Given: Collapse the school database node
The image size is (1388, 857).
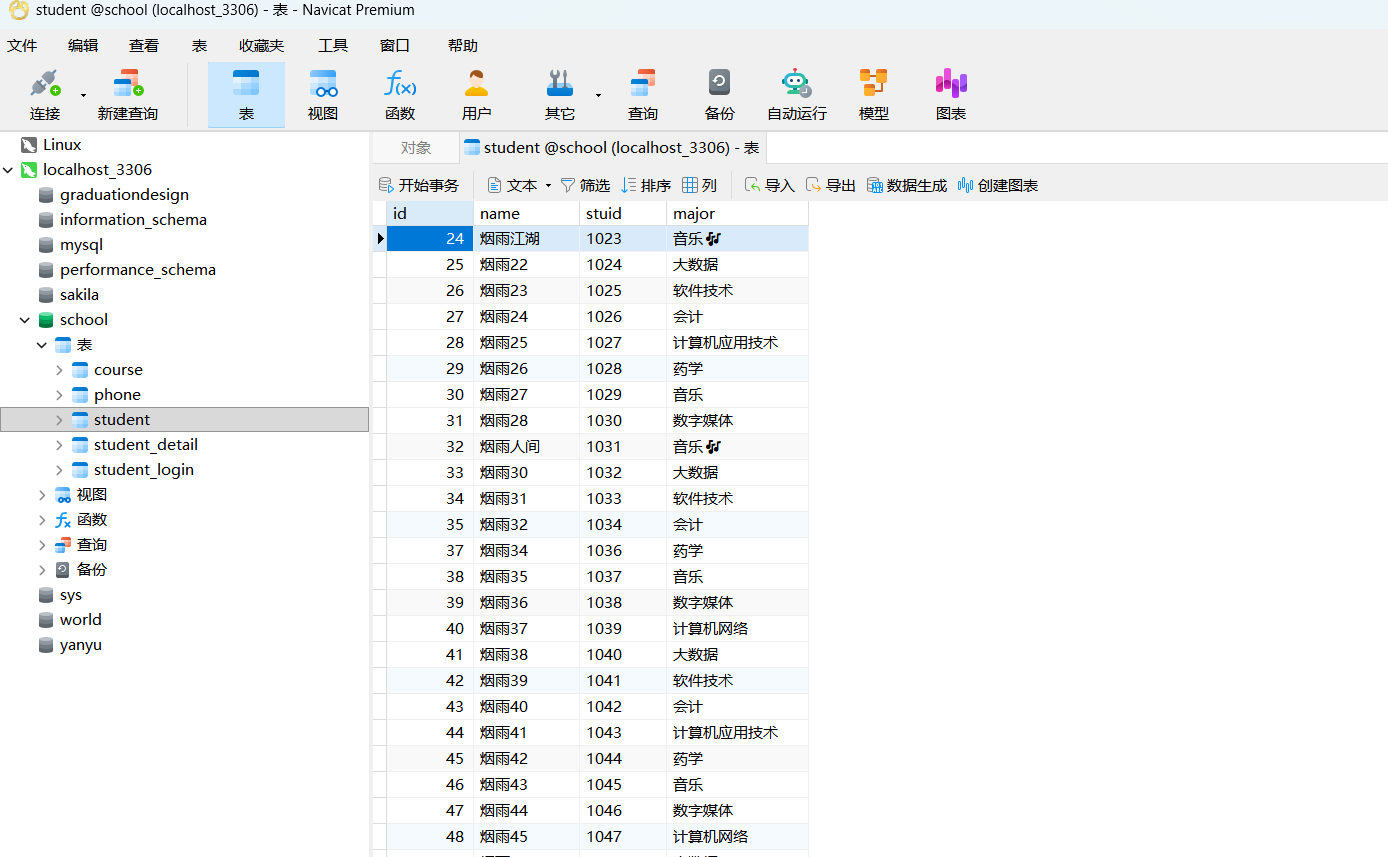Looking at the screenshot, I should pyautogui.click(x=25, y=320).
